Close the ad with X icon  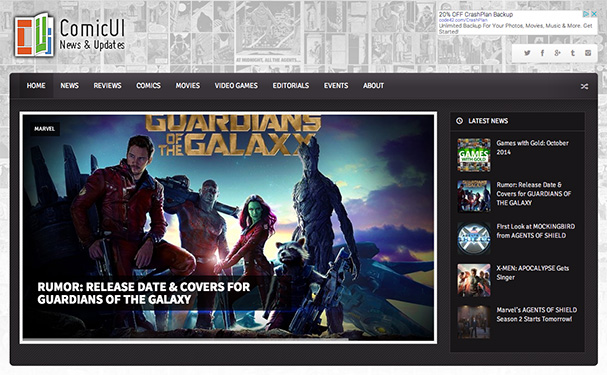(x=594, y=14)
